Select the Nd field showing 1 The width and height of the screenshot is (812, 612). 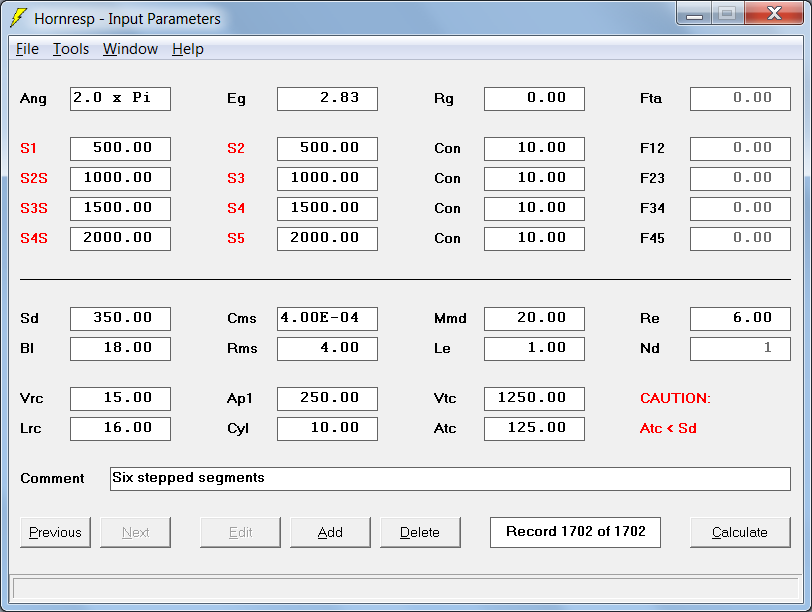pos(741,348)
